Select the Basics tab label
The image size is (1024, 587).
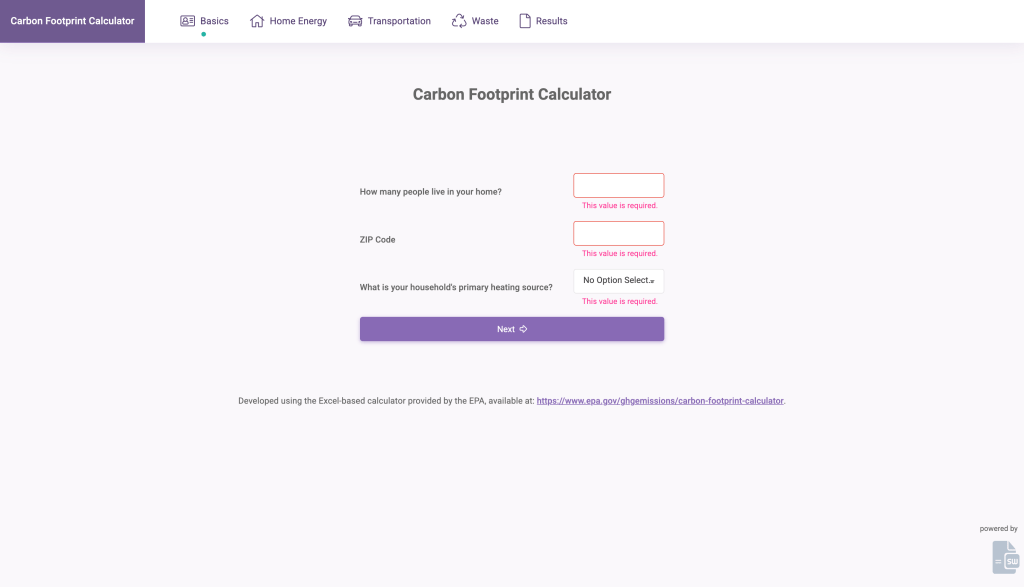[214, 21]
